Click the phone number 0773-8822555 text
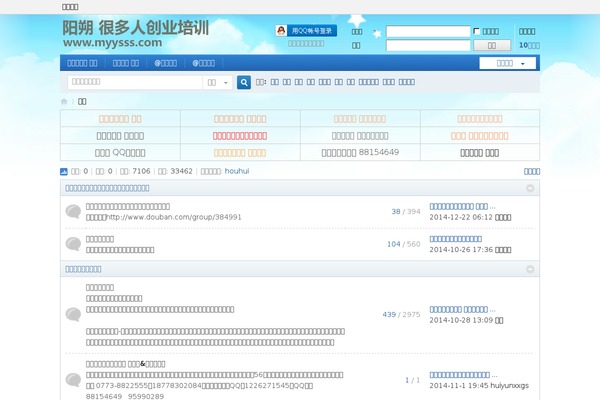The image size is (600, 400). [119, 385]
